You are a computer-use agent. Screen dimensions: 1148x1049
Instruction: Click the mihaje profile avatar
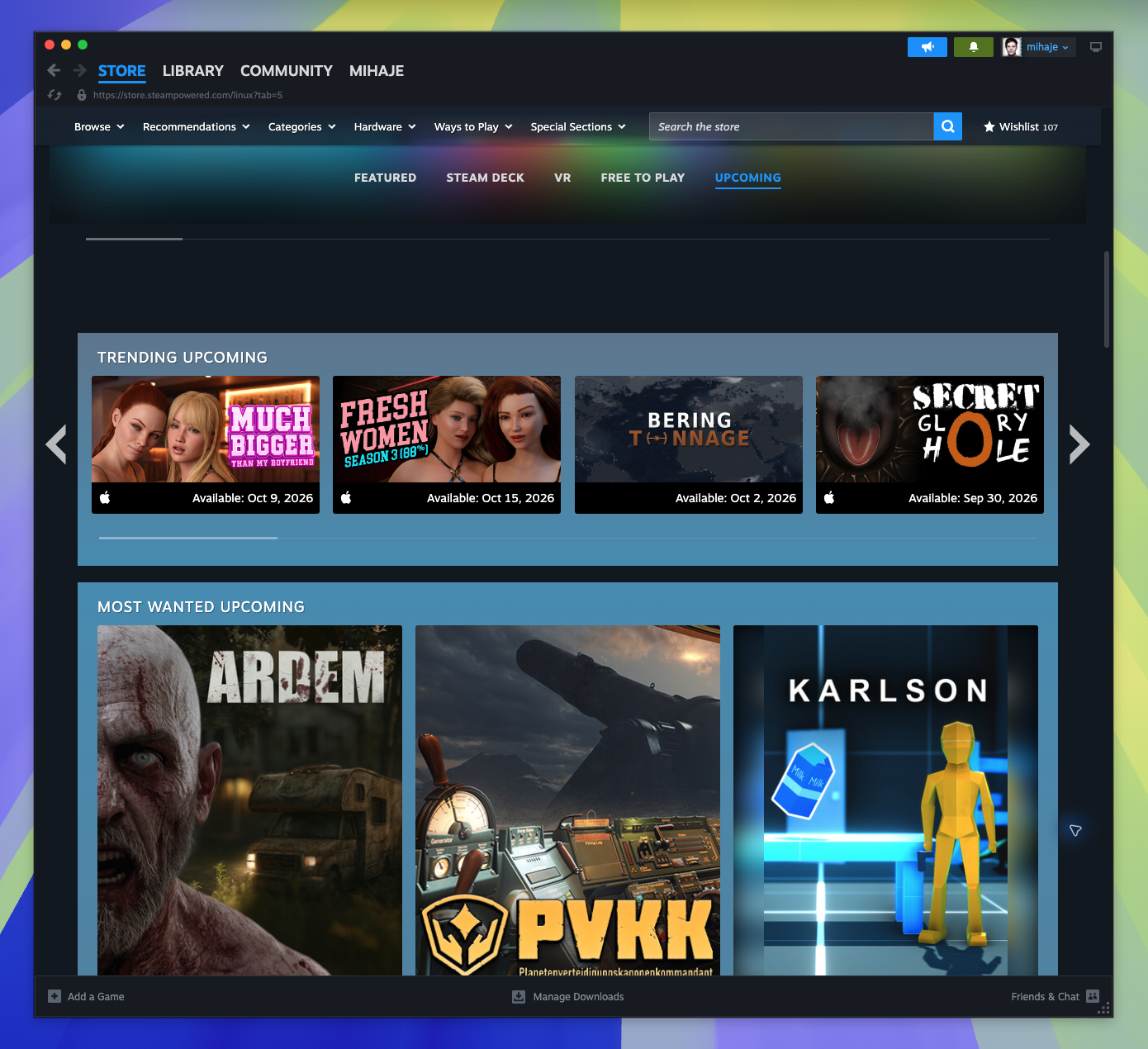1012,47
